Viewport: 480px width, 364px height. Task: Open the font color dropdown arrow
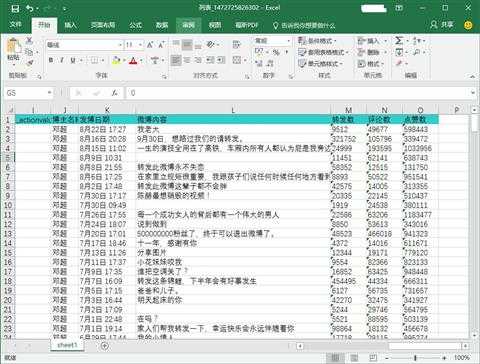click(x=141, y=60)
